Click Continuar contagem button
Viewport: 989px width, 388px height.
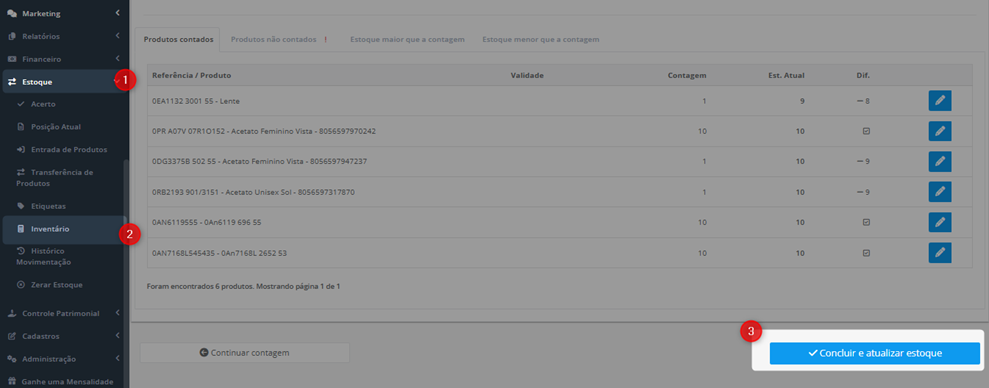coord(245,353)
